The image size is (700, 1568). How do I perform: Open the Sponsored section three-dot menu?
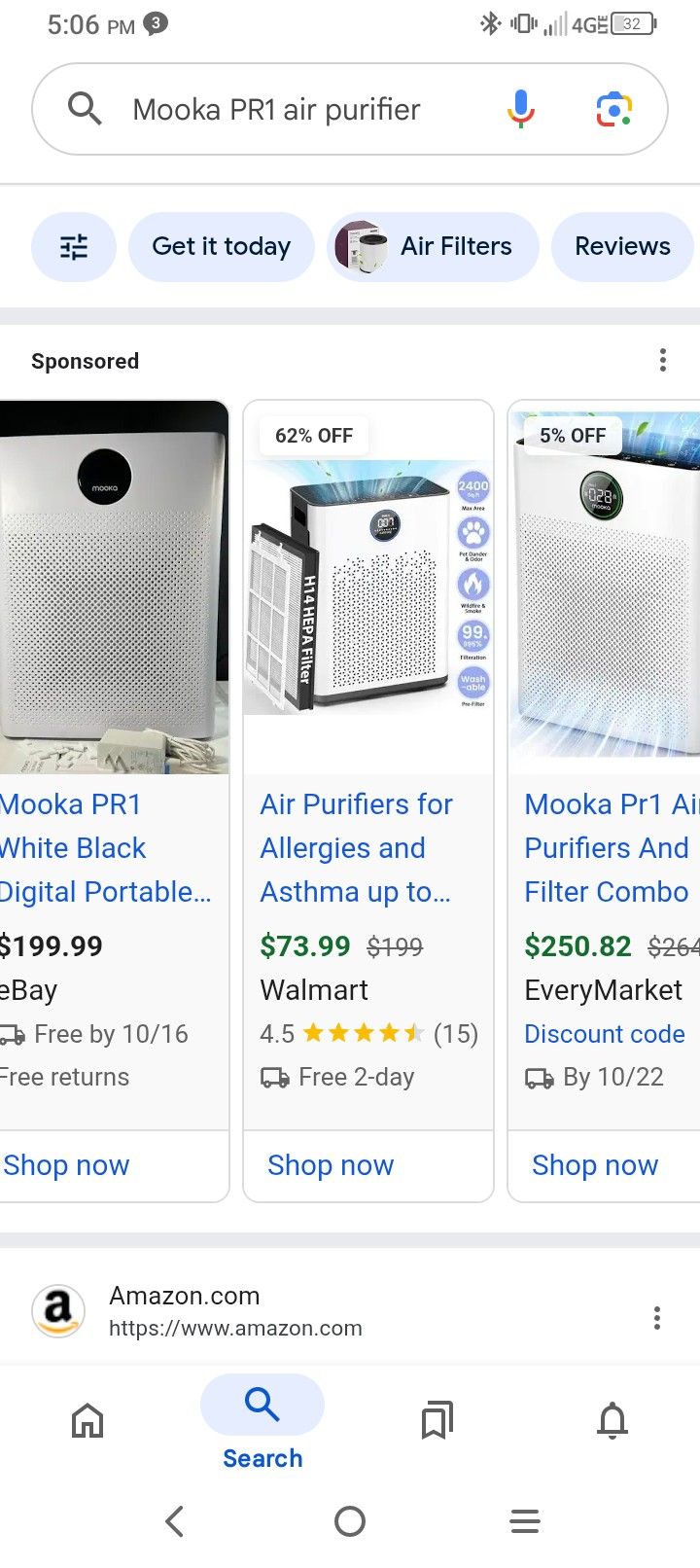click(x=662, y=360)
